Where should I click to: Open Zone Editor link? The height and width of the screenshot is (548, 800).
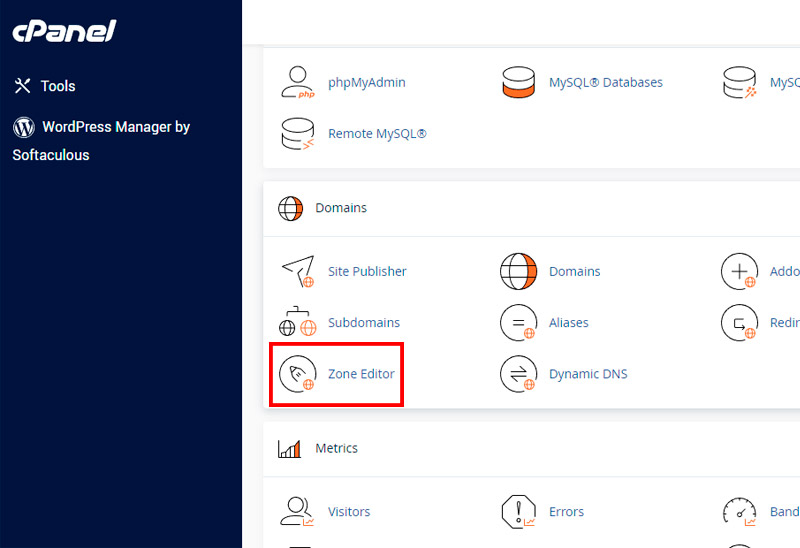(x=361, y=374)
